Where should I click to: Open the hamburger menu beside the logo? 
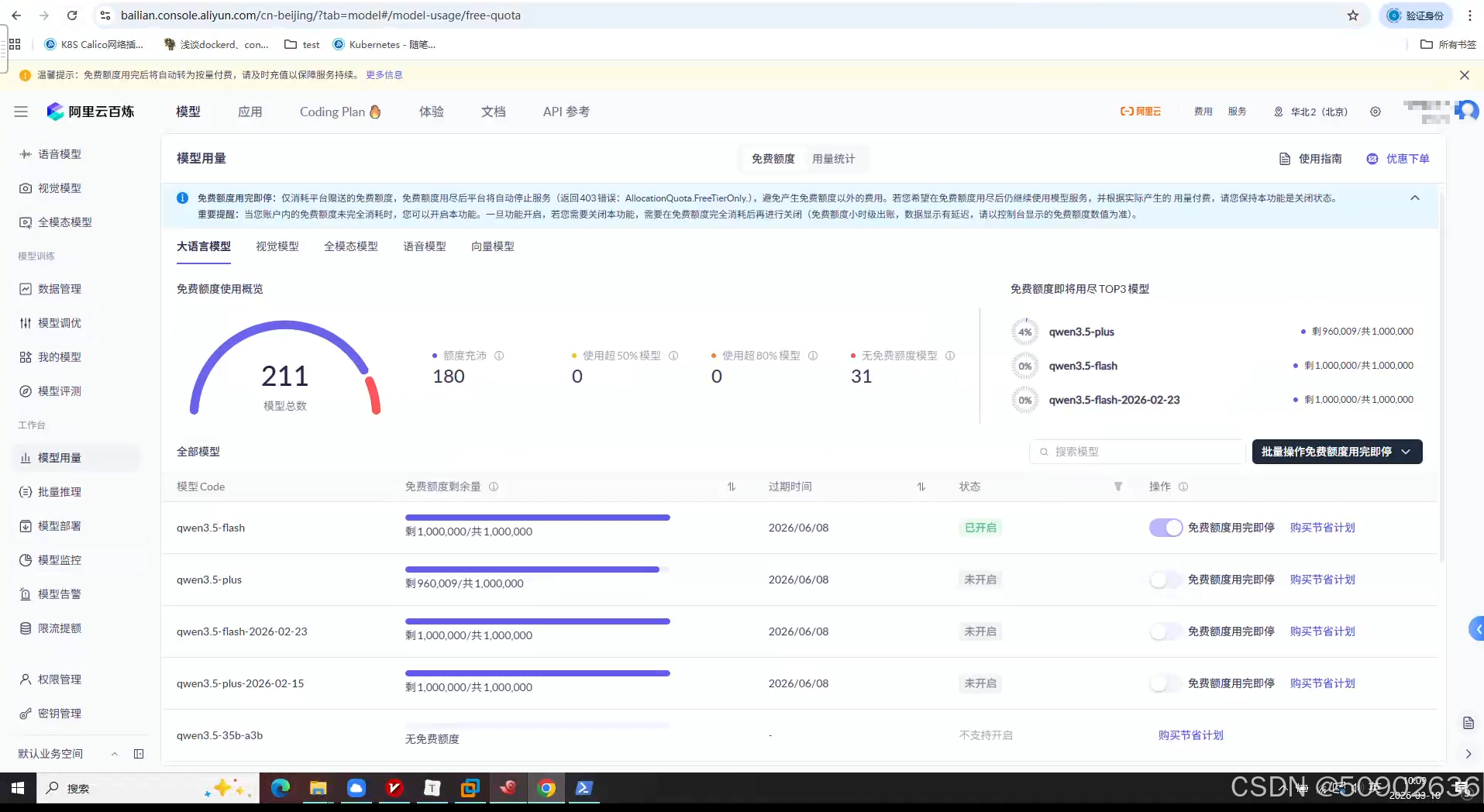21,112
